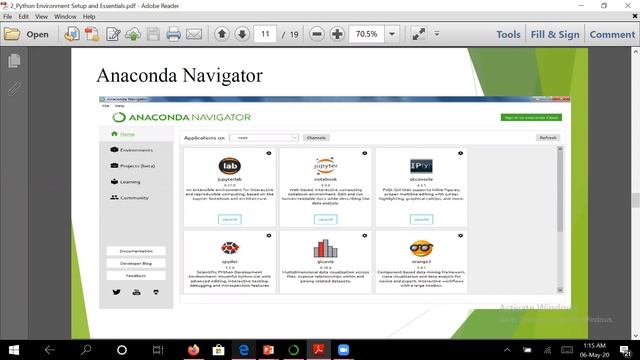Click the Open folder icon
The image size is (640, 360).
pyautogui.click(x=12, y=34)
